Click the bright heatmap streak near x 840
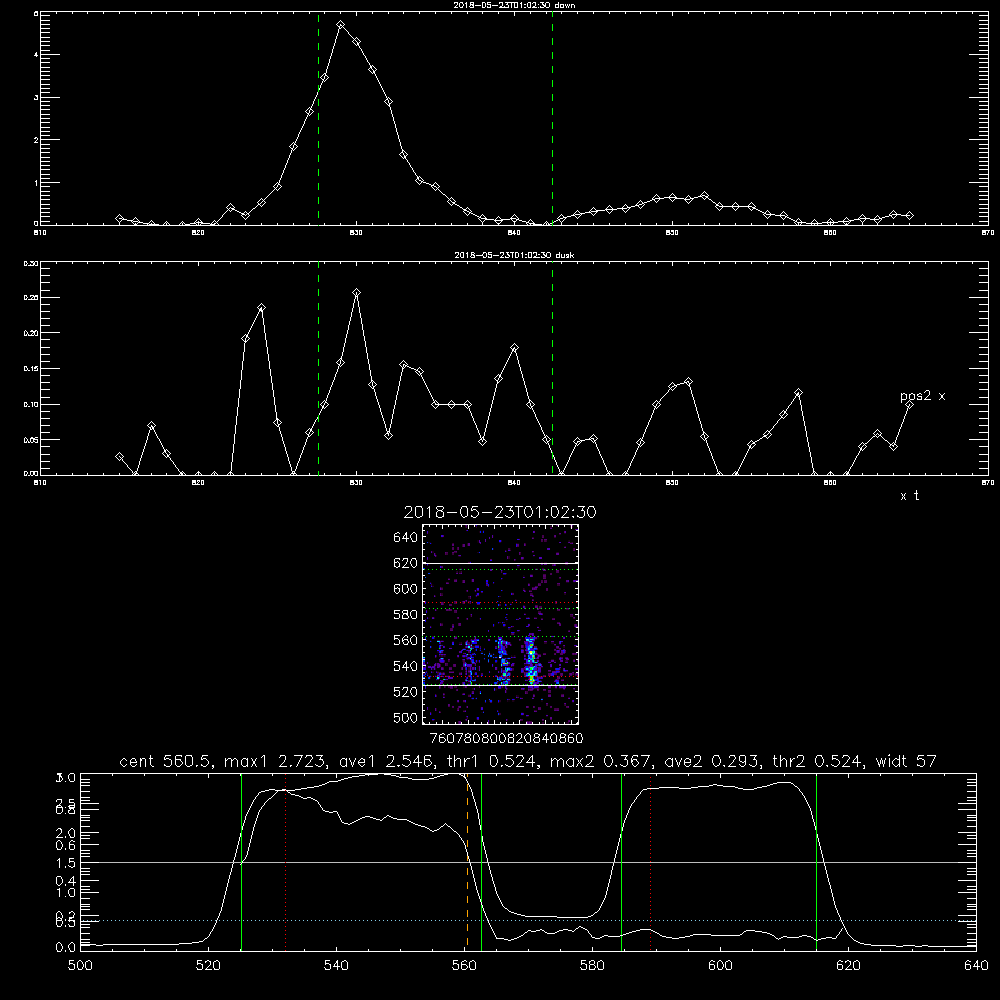Image resolution: width=1000 pixels, height=1000 pixels. (531, 660)
